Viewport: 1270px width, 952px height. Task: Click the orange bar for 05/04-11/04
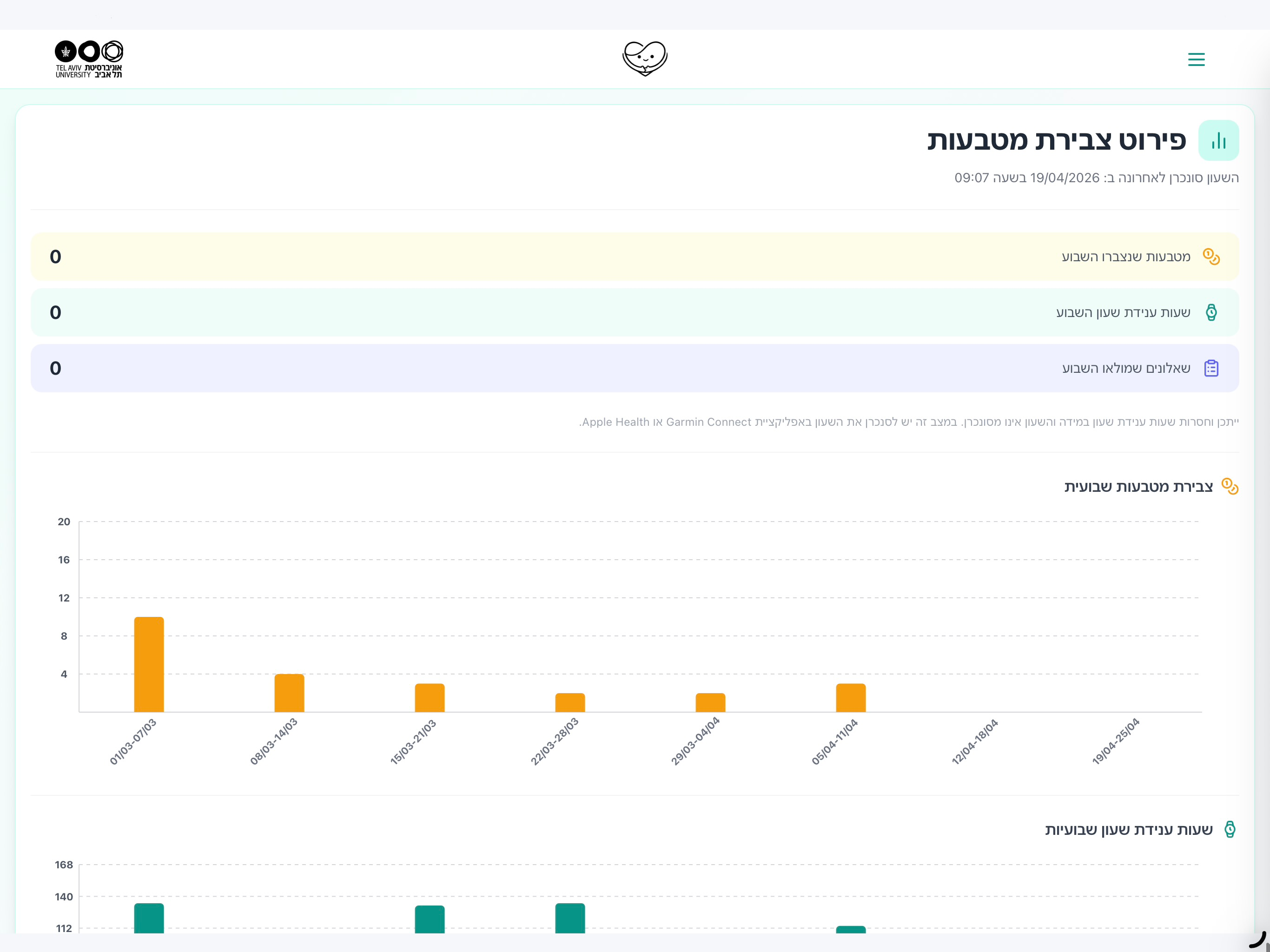coord(851,698)
